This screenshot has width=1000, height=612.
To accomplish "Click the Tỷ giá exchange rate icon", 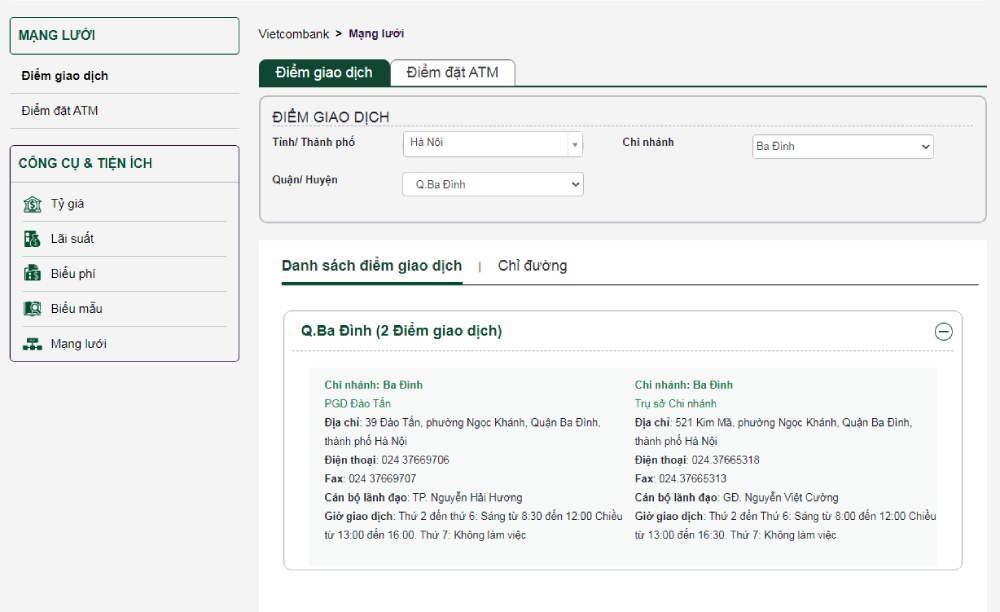I will [x=32, y=204].
